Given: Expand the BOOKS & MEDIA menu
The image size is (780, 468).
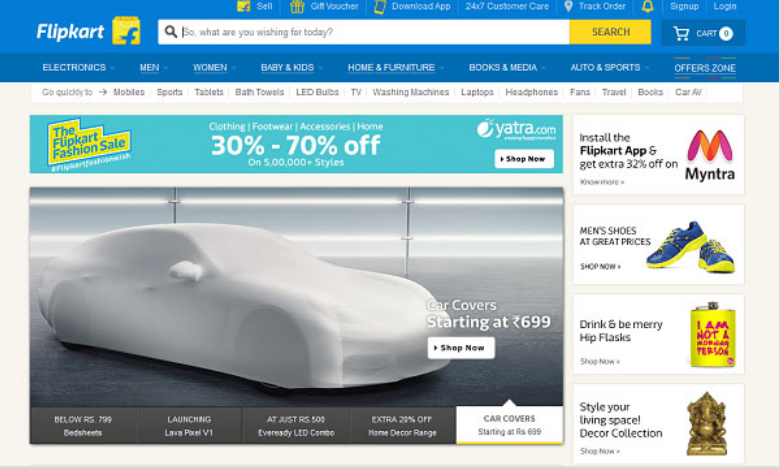Looking at the screenshot, I should click(507, 67).
